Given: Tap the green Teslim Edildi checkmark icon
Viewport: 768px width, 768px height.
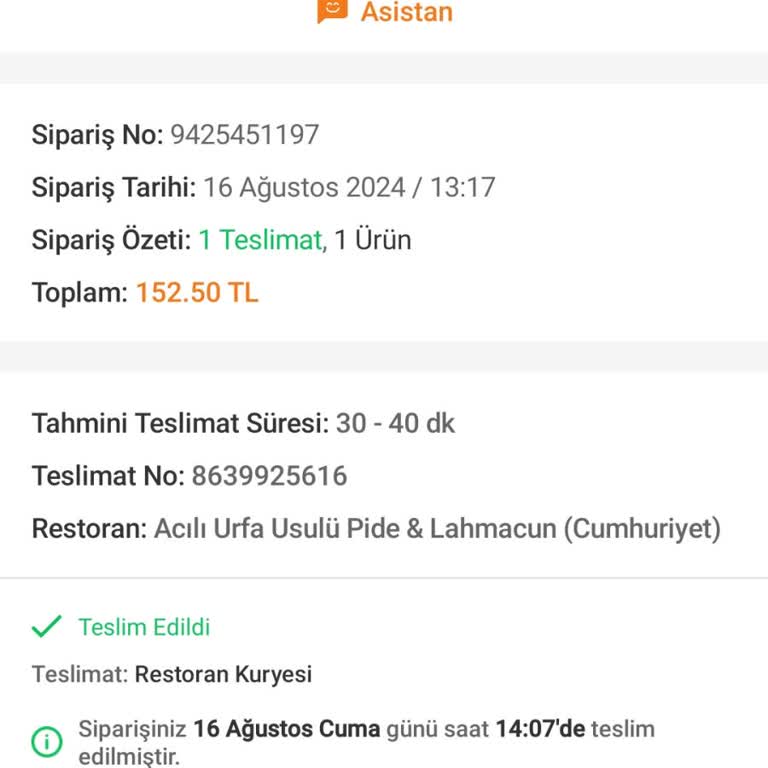Looking at the screenshot, I should tap(47, 628).
